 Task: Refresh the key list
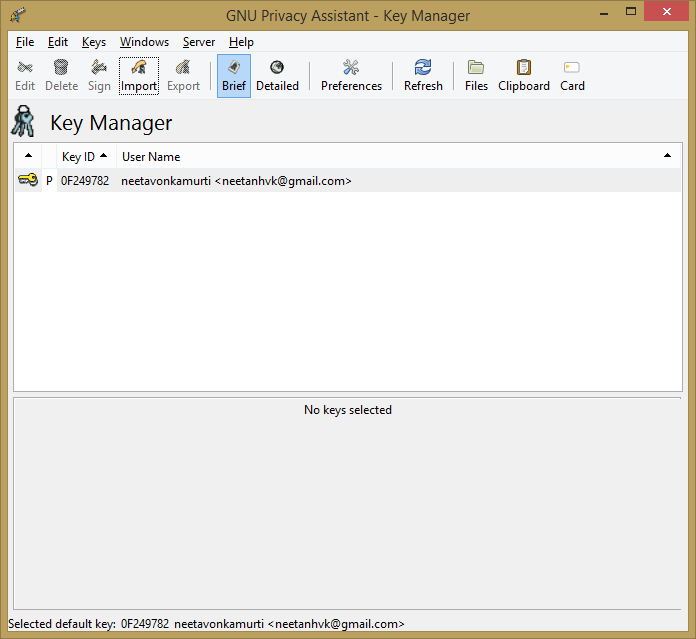tap(423, 69)
